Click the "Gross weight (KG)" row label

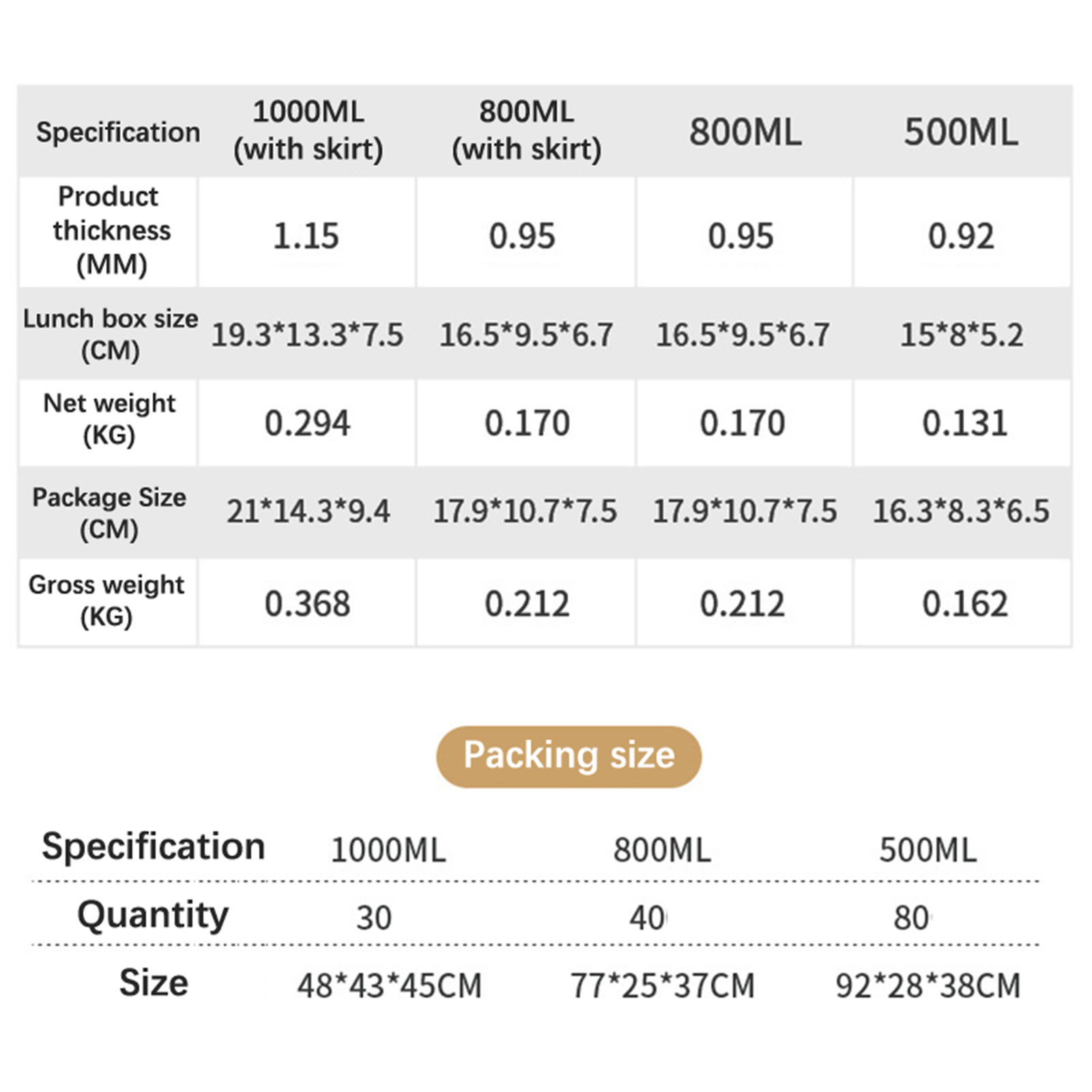[106, 600]
